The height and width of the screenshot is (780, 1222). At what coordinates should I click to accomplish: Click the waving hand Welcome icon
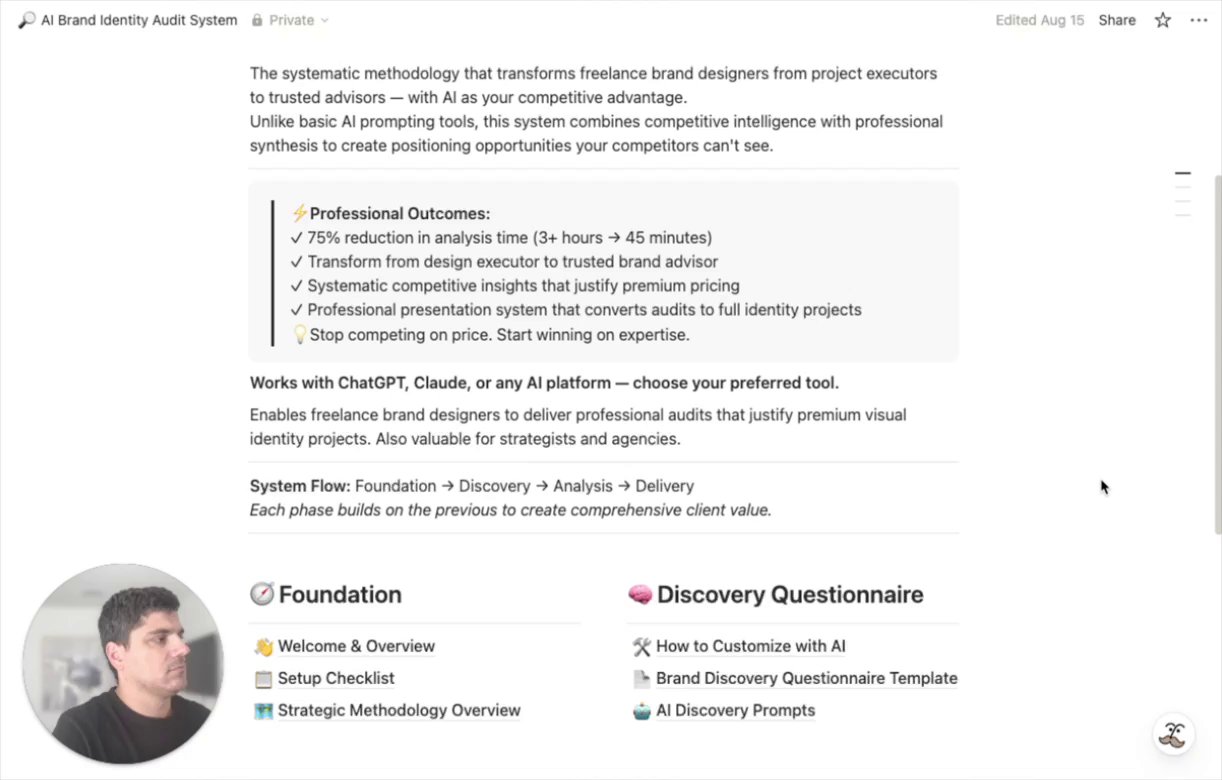pos(263,646)
